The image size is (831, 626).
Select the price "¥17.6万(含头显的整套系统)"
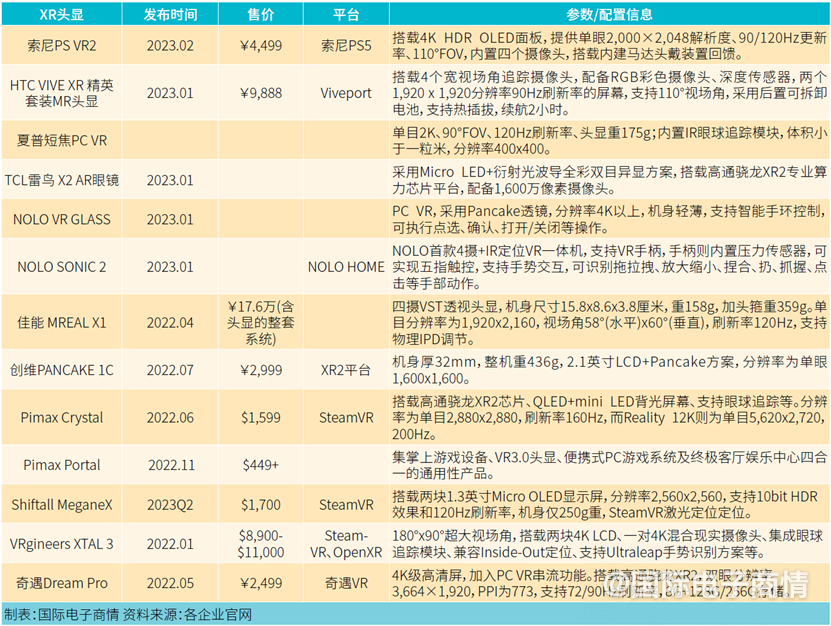click(261, 322)
